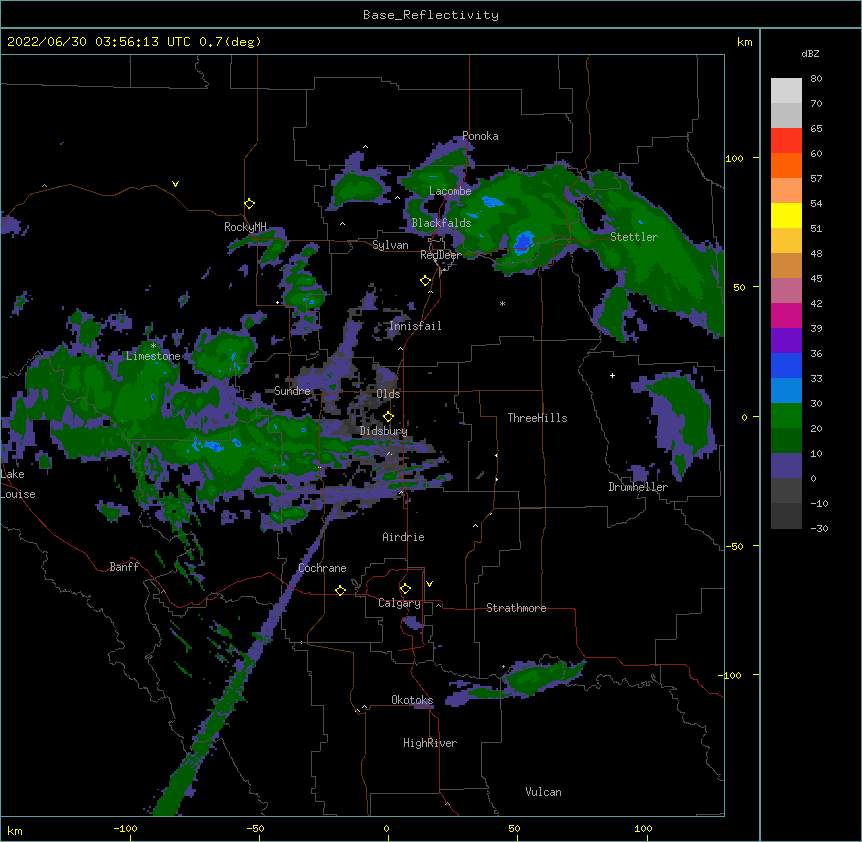Click the yellow diamond marker above Calgary label

pos(405,589)
